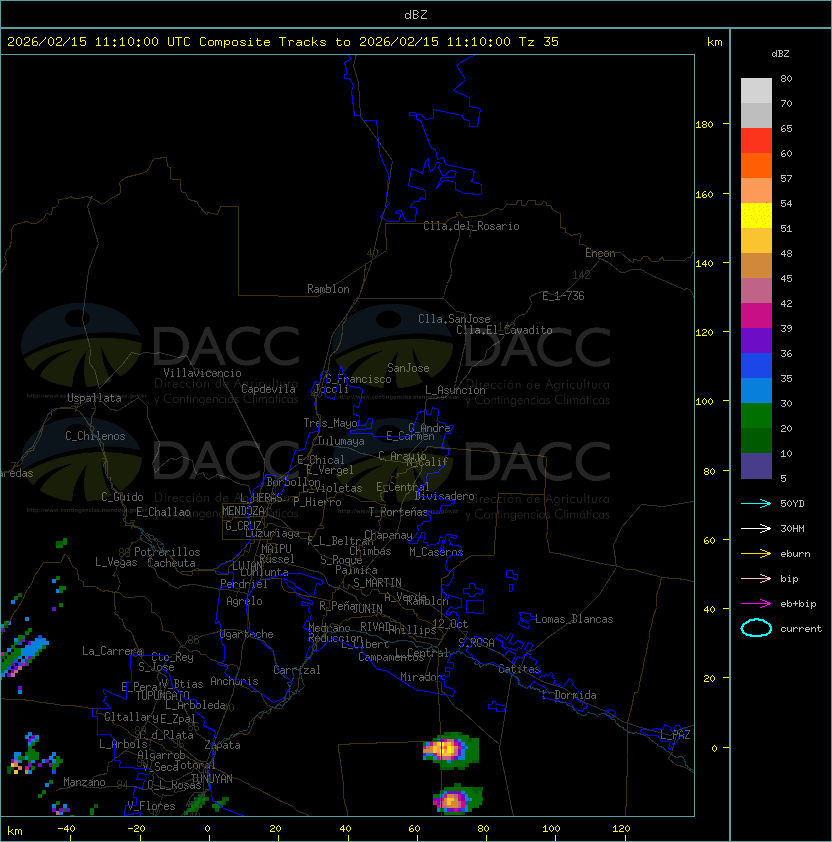832x842 pixels.
Task: Click the lower storm cell at map bottom
Action: click(x=457, y=799)
